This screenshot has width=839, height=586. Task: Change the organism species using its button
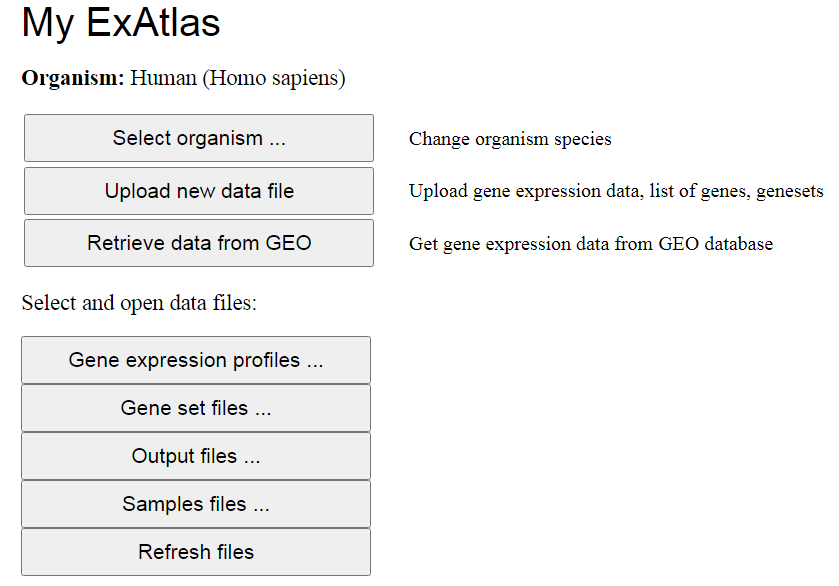point(199,138)
